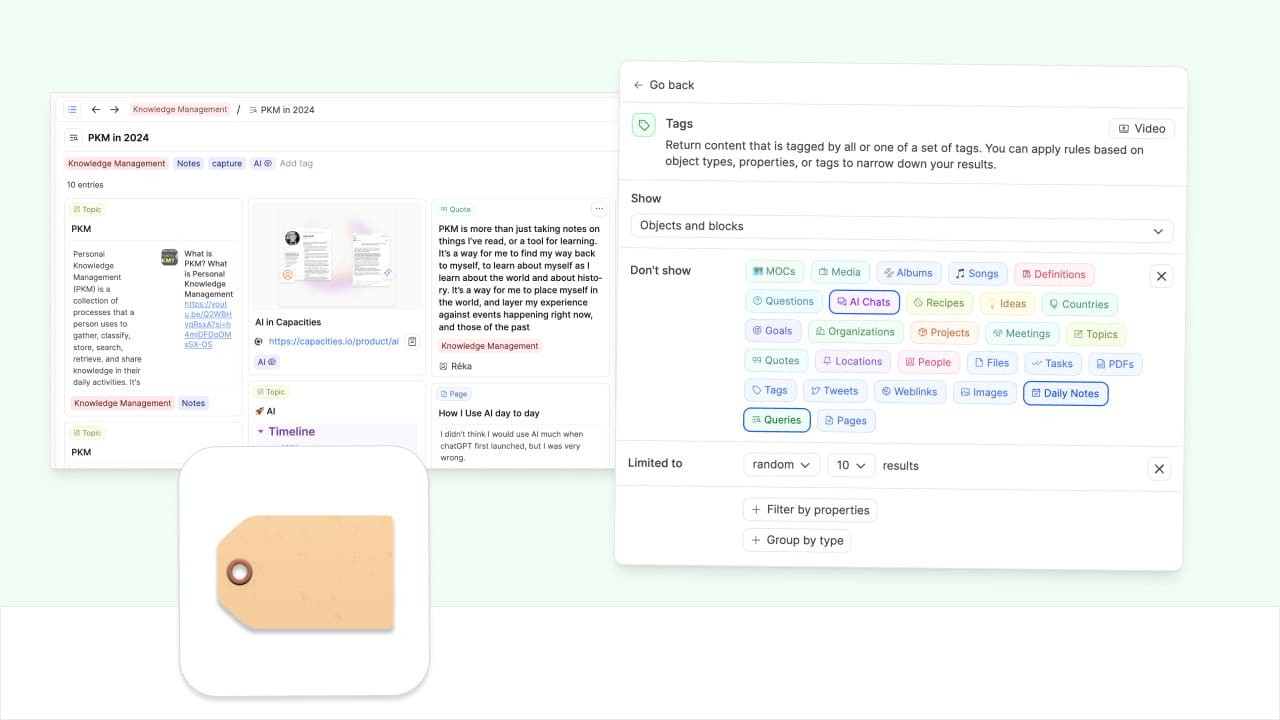
Task: Remove the Limited to rule with X
Action: pos(1159,469)
